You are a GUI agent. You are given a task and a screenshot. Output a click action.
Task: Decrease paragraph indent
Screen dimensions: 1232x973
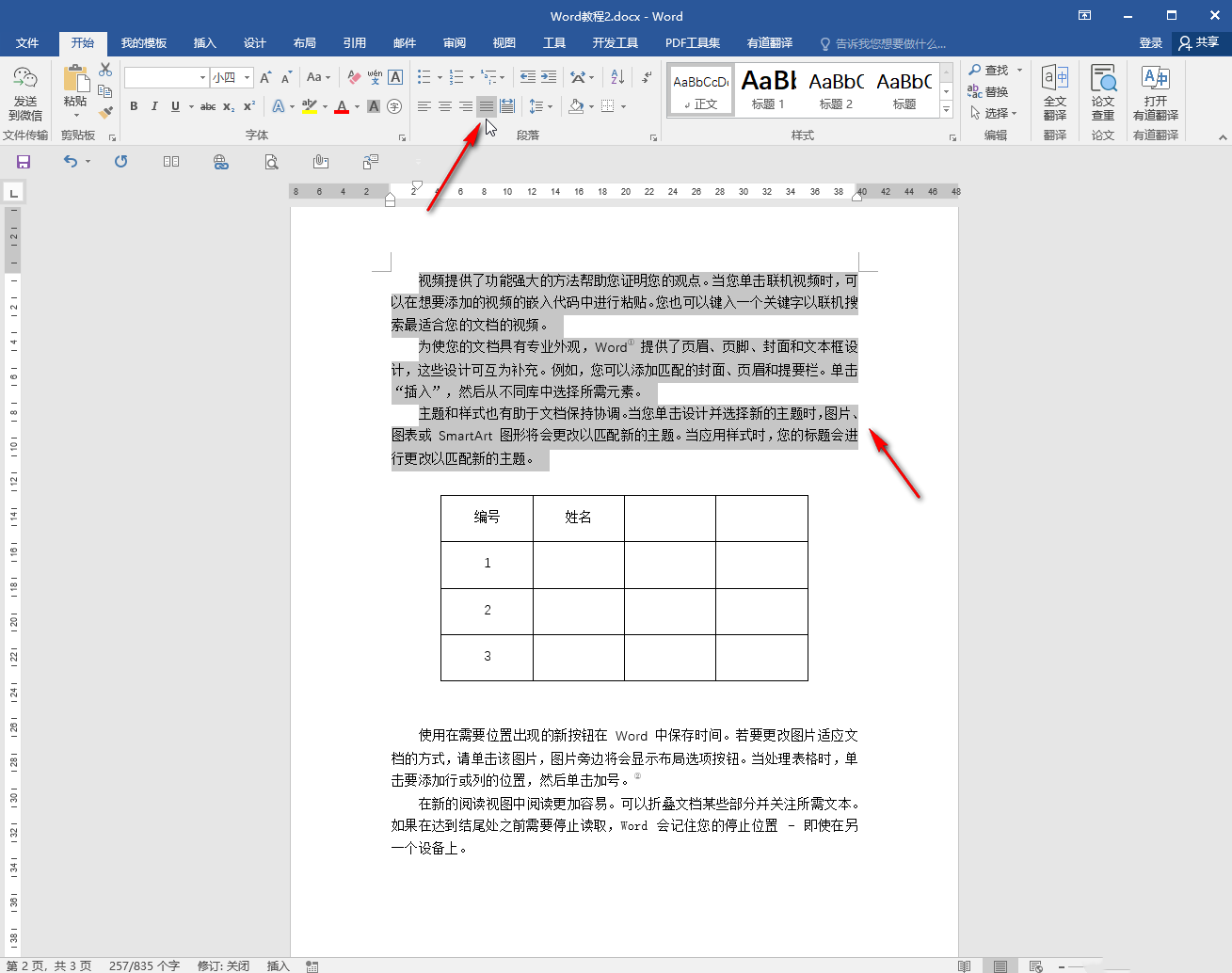pos(528,77)
